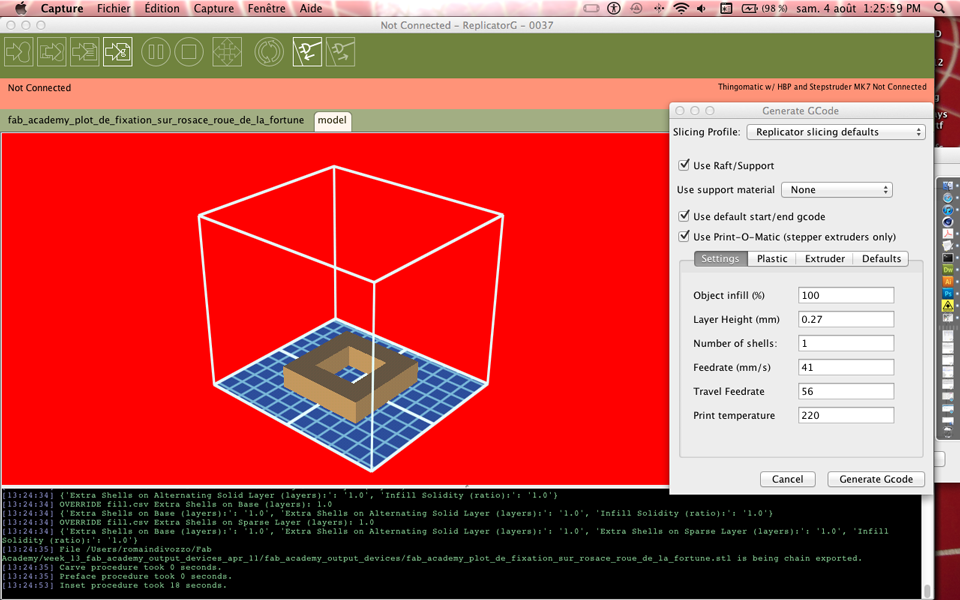Toggle Use default start/end gcode checkbox
Viewport: 960px width, 600px height.
pyautogui.click(x=684, y=216)
